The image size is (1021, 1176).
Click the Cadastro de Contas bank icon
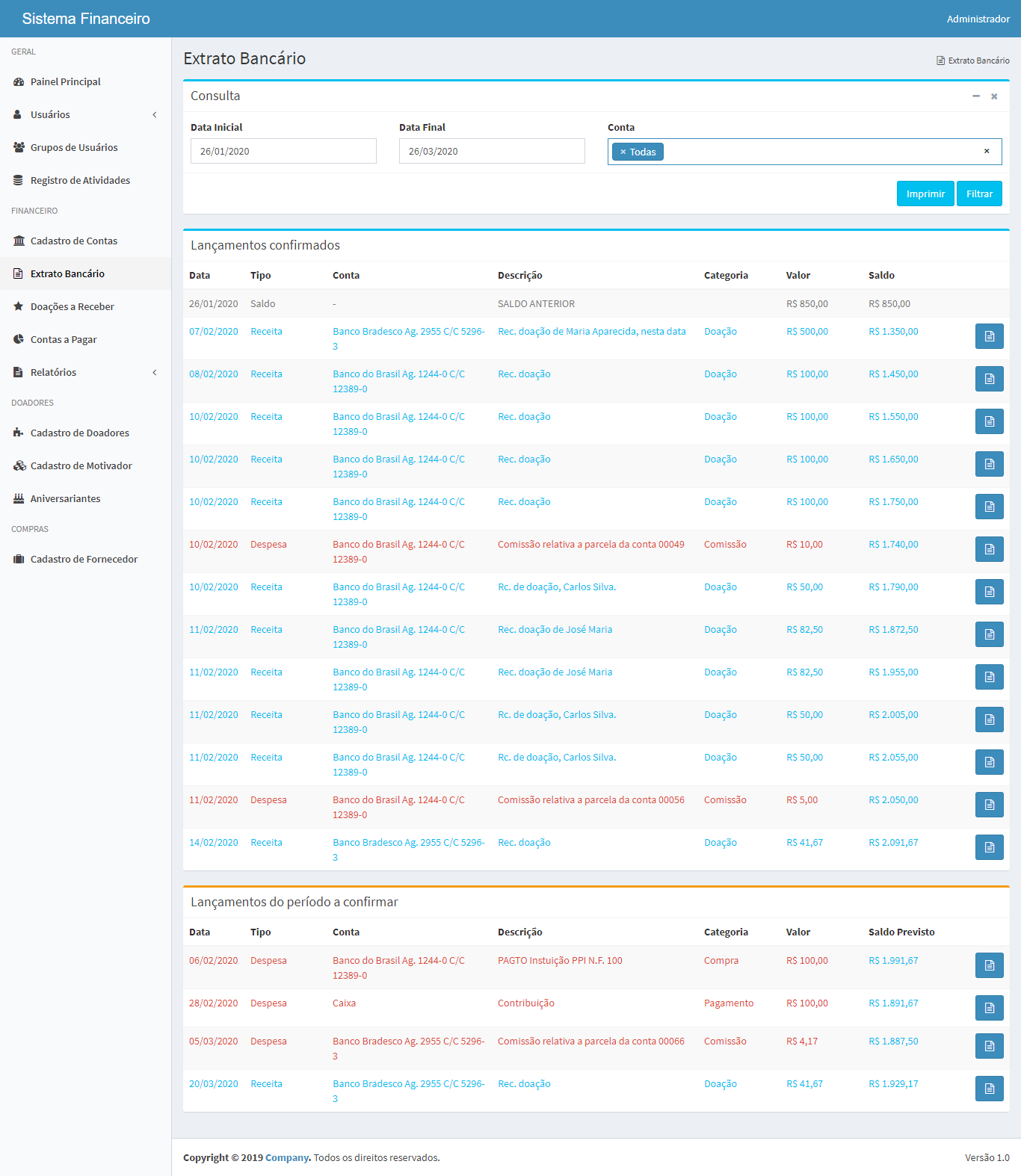[19, 241]
